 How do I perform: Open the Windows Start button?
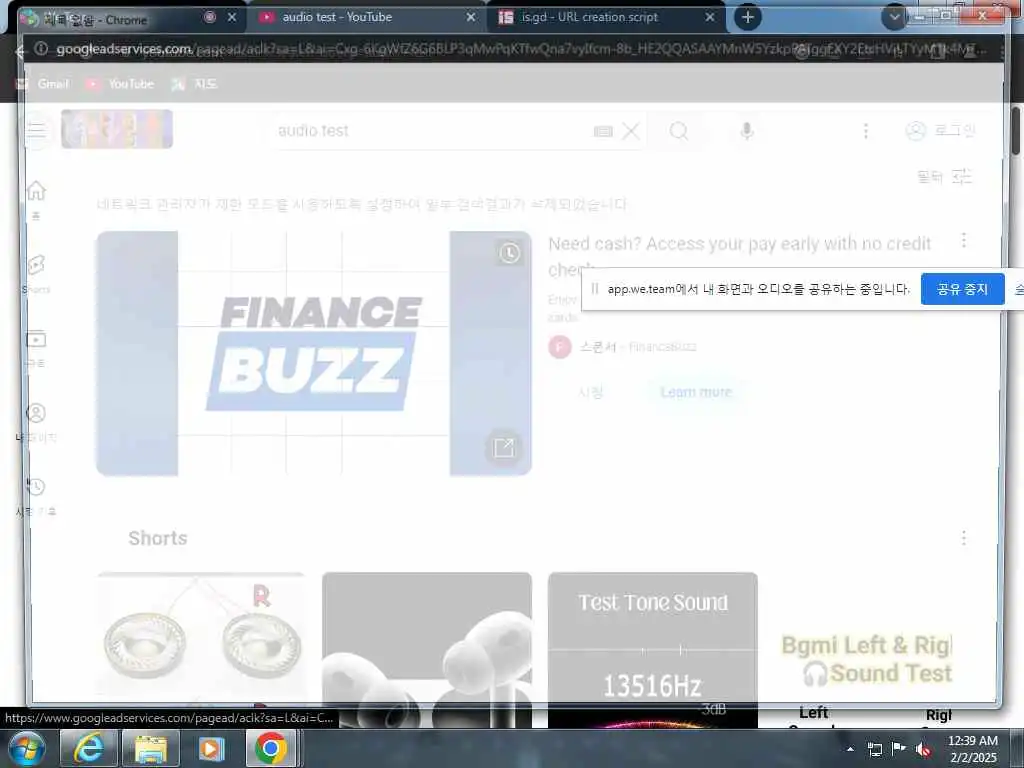click(x=26, y=748)
